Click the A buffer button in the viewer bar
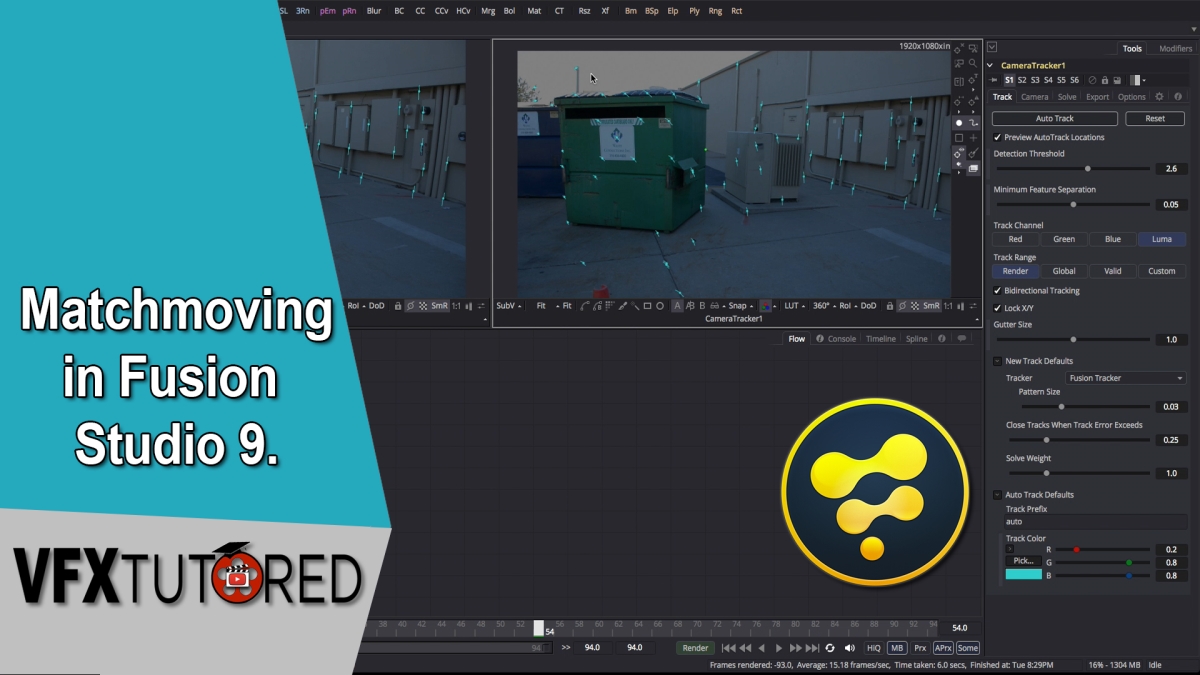This screenshot has height=675, width=1200. pyautogui.click(x=677, y=306)
